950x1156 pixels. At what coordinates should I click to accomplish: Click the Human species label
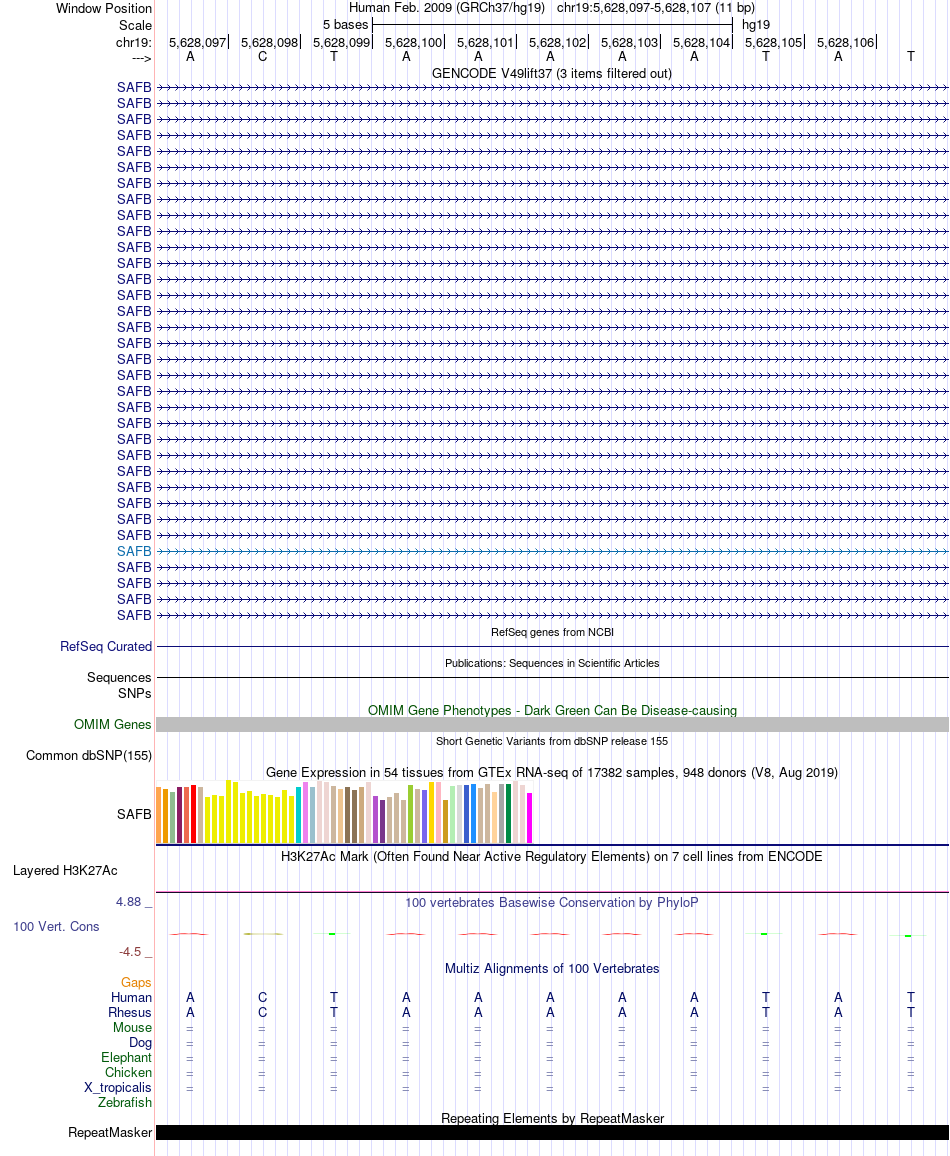pyautogui.click(x=131, y=997)
